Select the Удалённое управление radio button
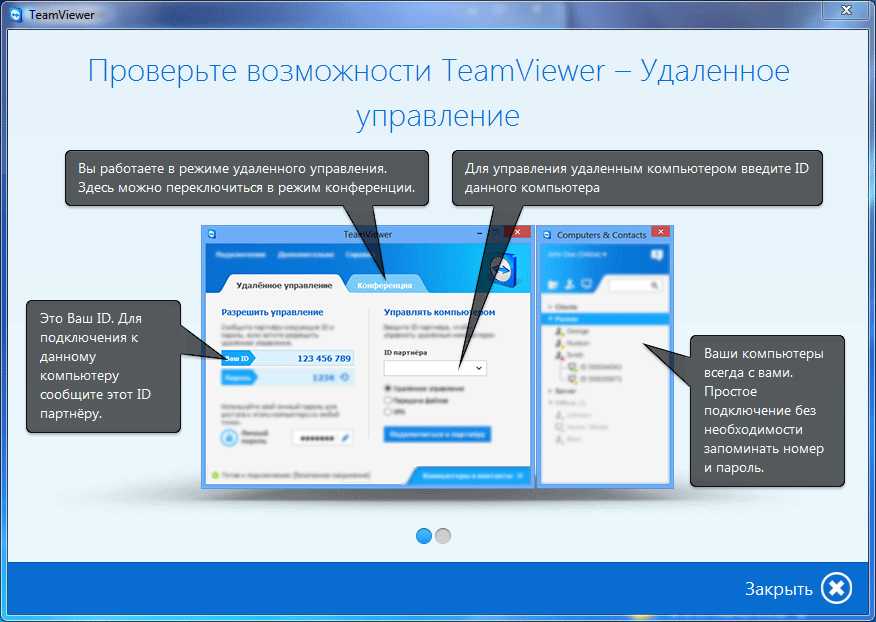This screenshot has width=876, height=622. pyautogui.click(x=389, y=388)
